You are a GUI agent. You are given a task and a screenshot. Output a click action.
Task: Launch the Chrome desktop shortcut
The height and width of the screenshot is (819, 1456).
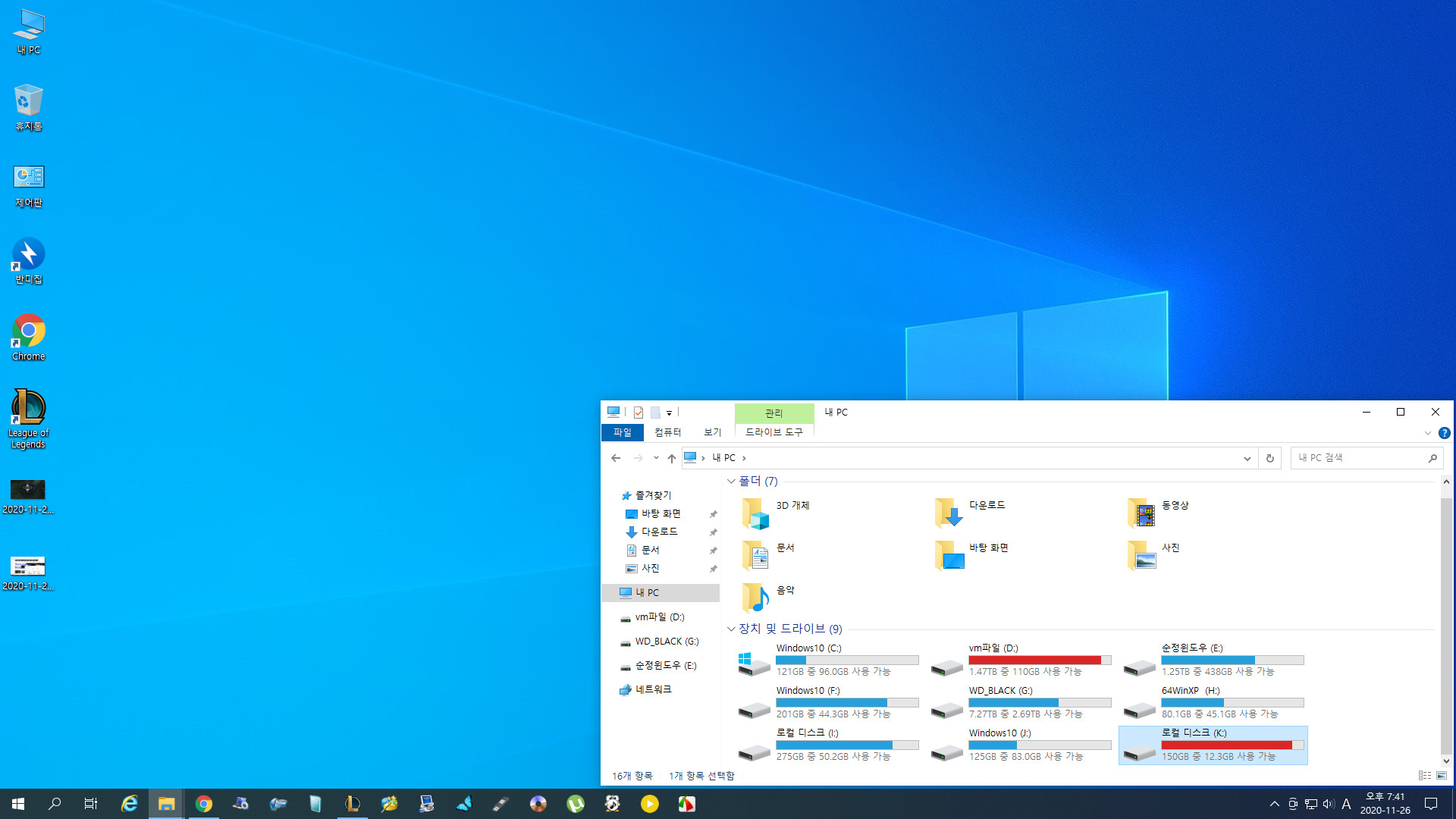(x=29, y=337)
